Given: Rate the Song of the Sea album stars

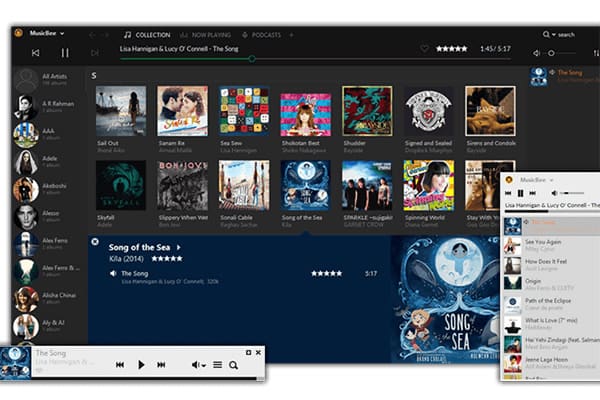Looking at the screenshot, I should click(x=167, y=259).
